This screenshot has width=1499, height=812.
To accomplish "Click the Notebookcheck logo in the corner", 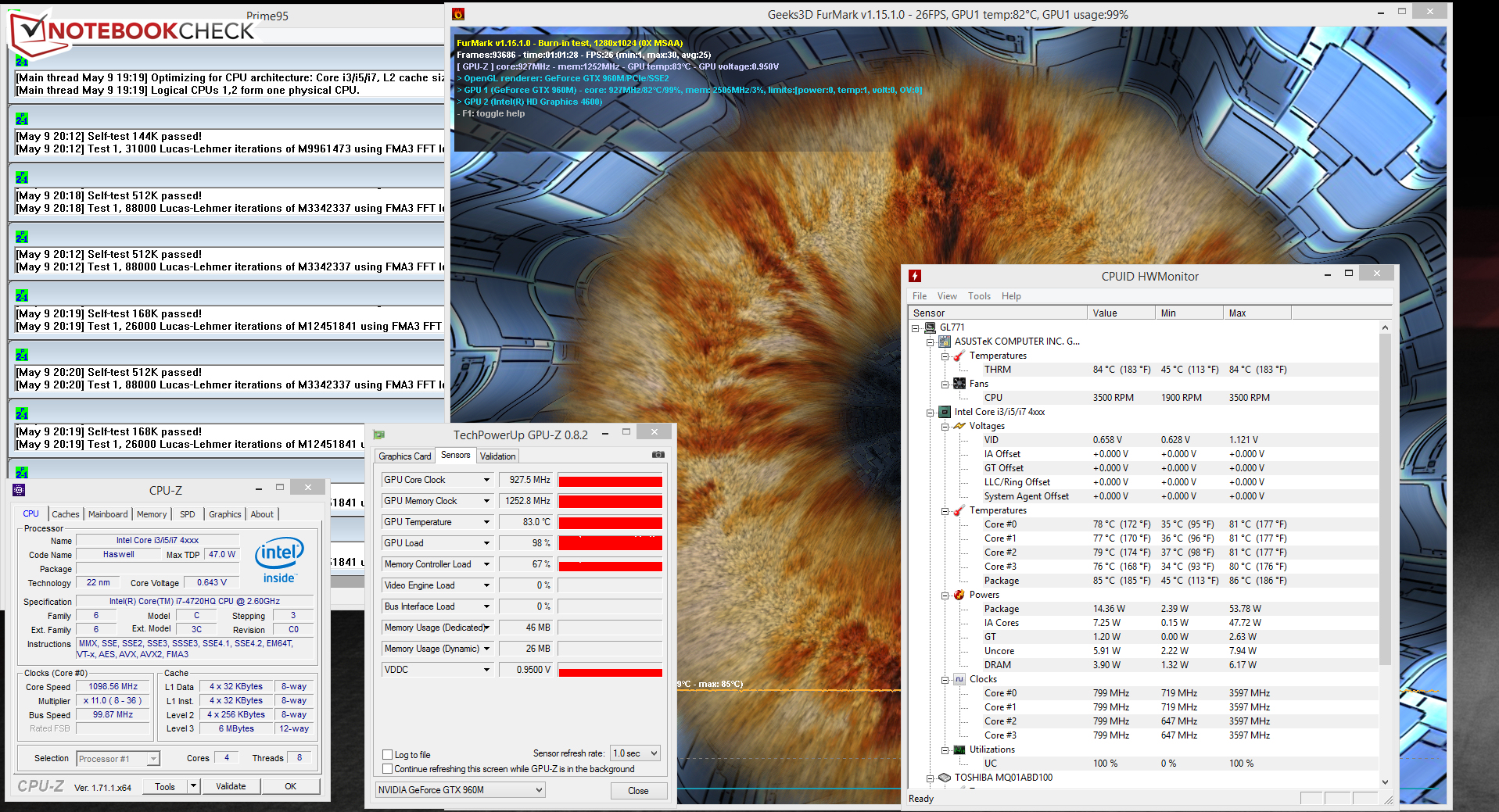I will (x=133, y=33).
